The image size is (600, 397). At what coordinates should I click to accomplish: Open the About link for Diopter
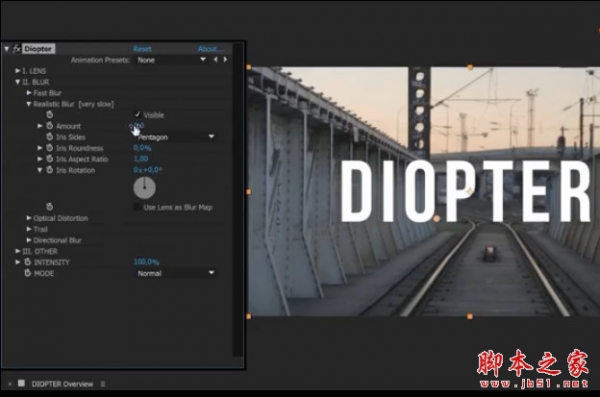(x=210, y=49)
